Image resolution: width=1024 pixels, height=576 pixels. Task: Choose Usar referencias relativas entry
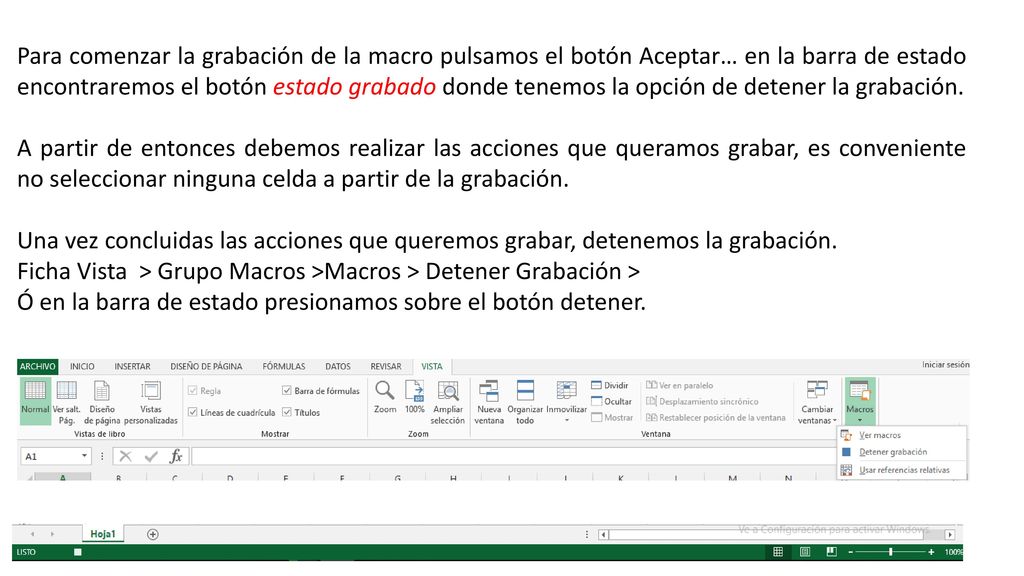coord(902,470)
